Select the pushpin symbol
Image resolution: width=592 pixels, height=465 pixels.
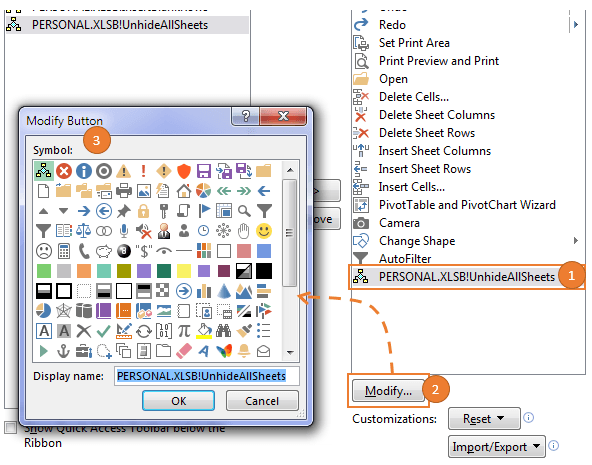124,211
